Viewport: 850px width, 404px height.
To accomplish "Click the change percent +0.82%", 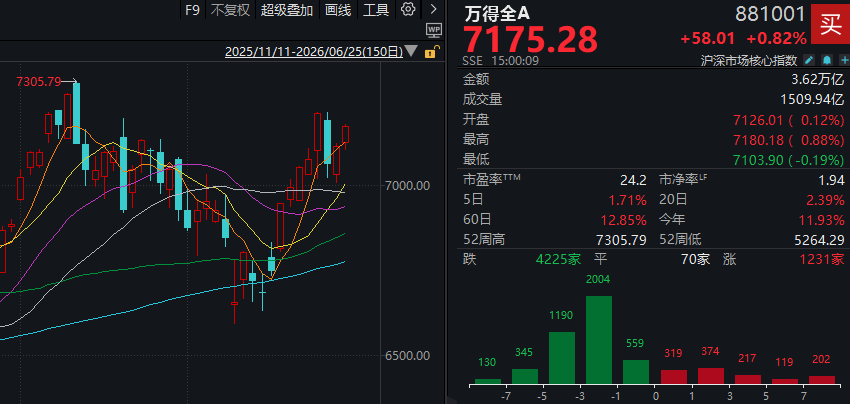I will [776, 39].
